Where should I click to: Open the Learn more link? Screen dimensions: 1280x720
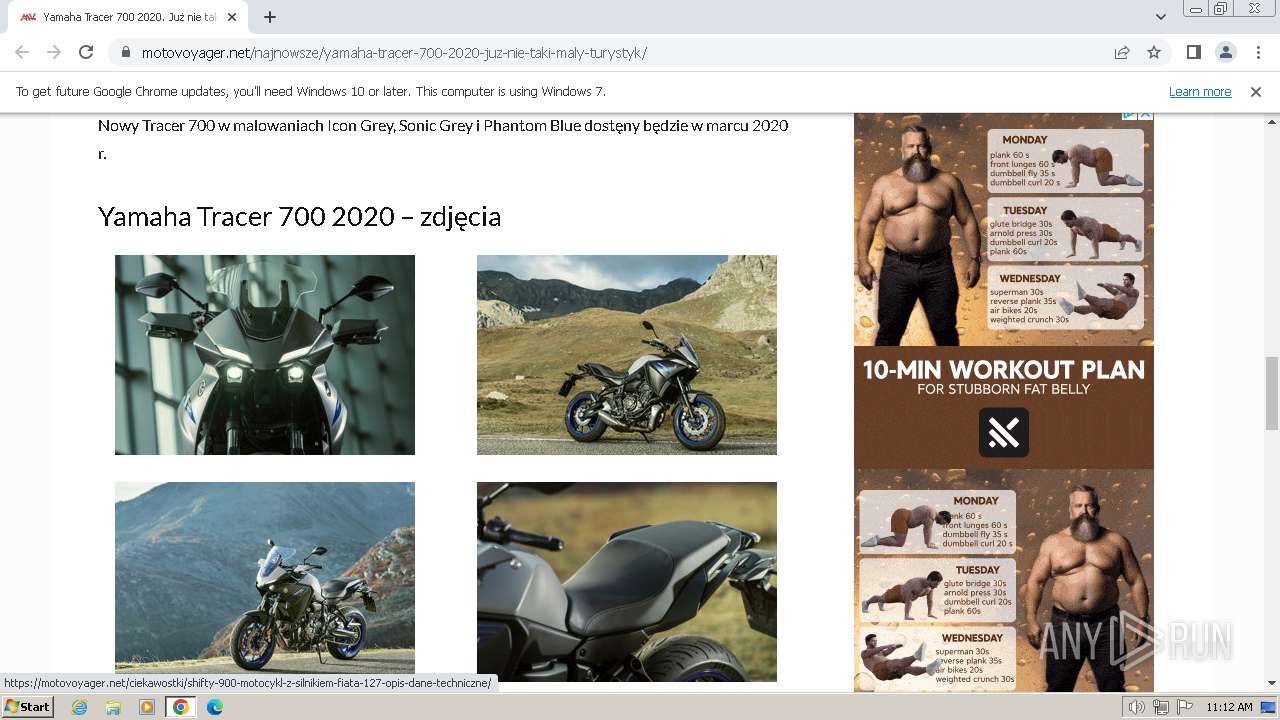(x=1200, y=91)
